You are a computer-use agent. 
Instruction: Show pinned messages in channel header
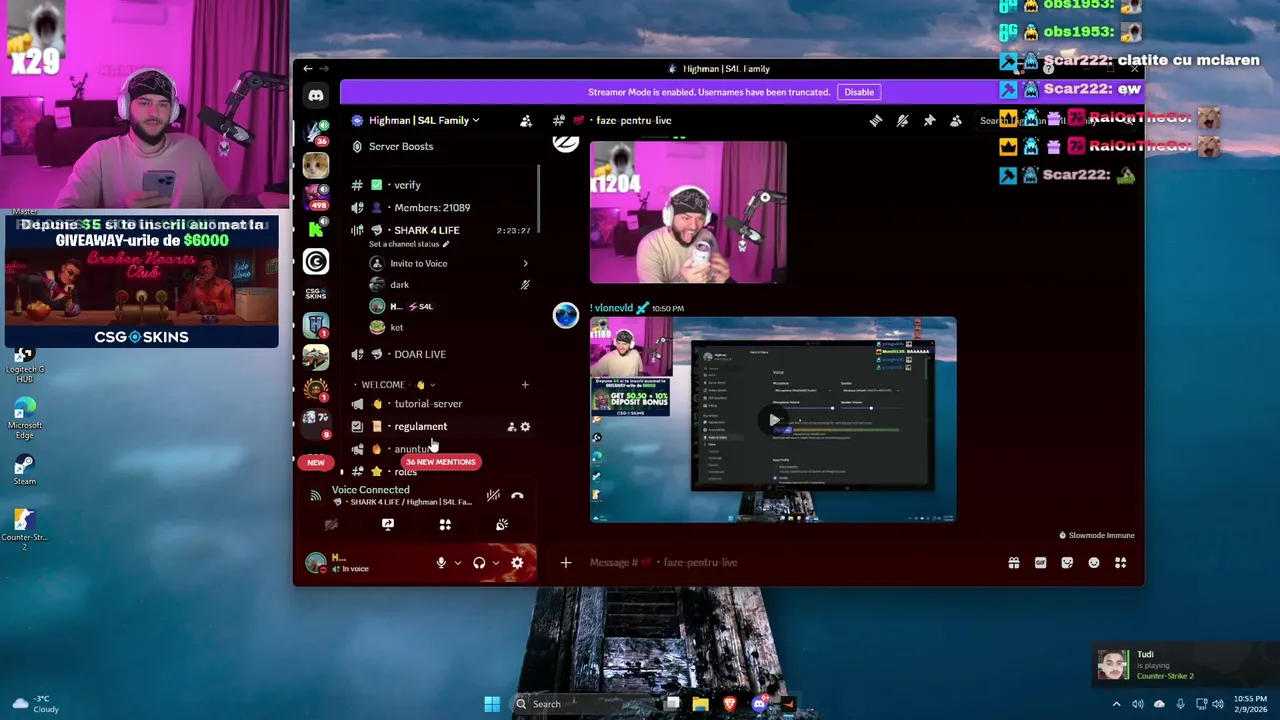pos(929,120)
